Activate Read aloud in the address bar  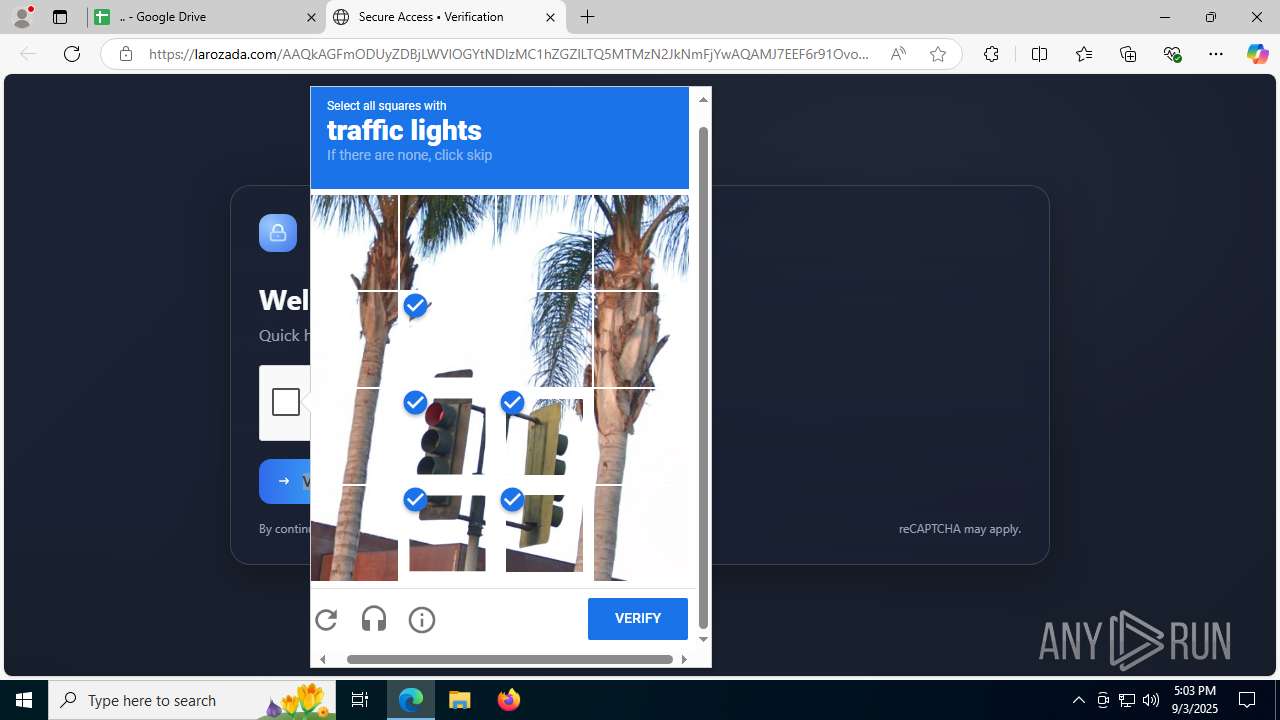pos(898,54)
